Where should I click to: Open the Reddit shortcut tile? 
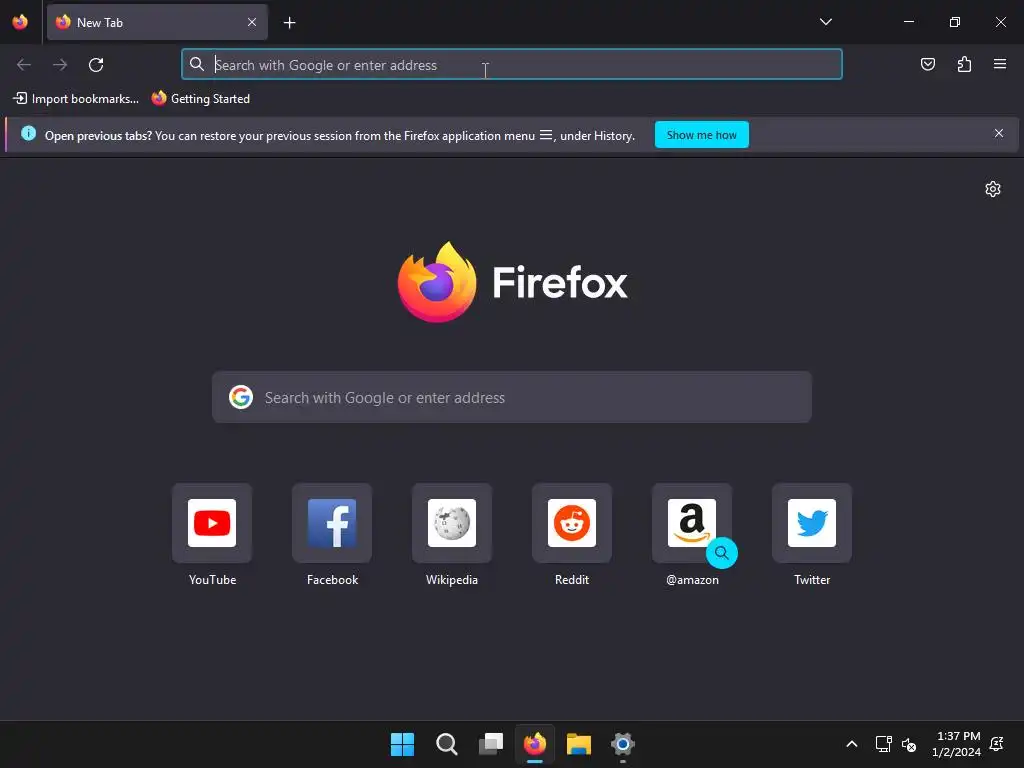coord(572,523)
